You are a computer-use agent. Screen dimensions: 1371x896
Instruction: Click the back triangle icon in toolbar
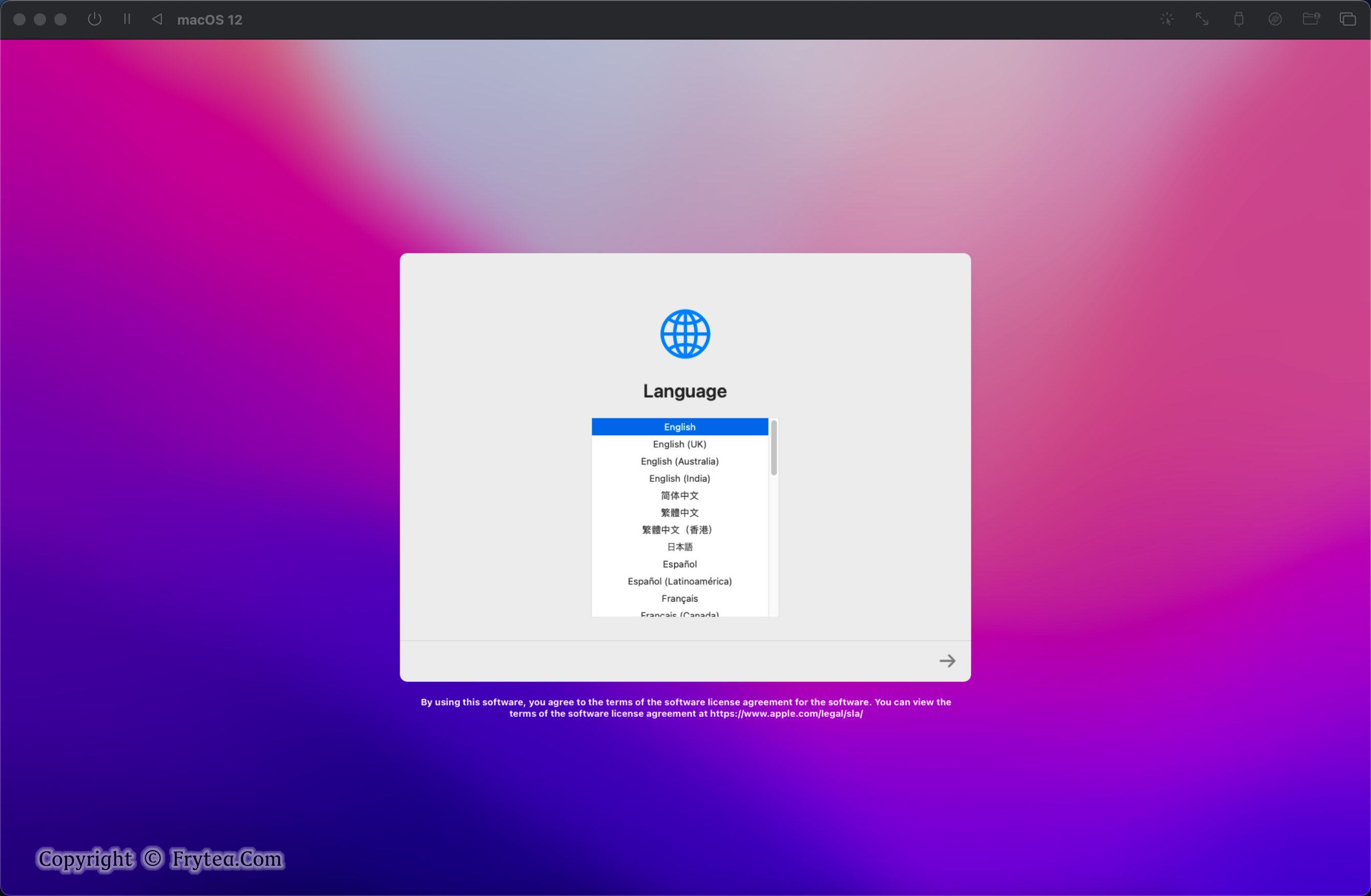(x=157, y=19)
